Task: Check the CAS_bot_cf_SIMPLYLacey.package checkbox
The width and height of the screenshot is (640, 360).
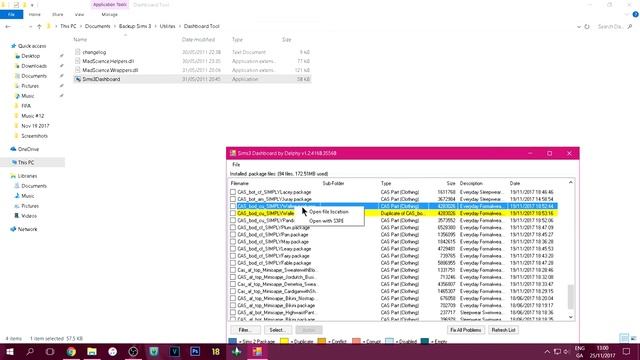Action: 233,192
